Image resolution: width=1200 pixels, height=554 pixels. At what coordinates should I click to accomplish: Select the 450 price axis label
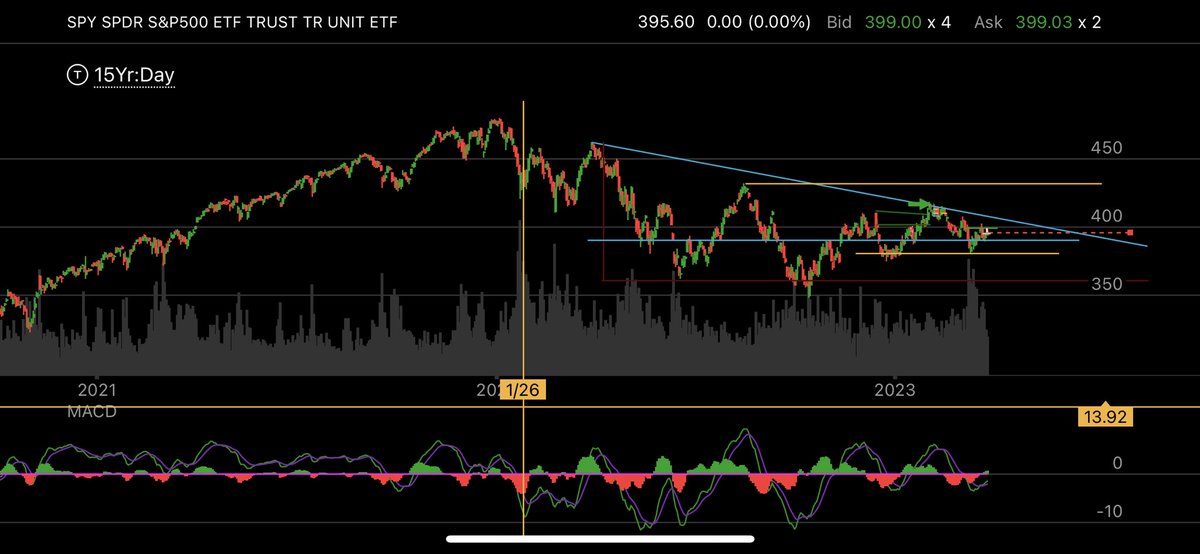[1109, 148]
